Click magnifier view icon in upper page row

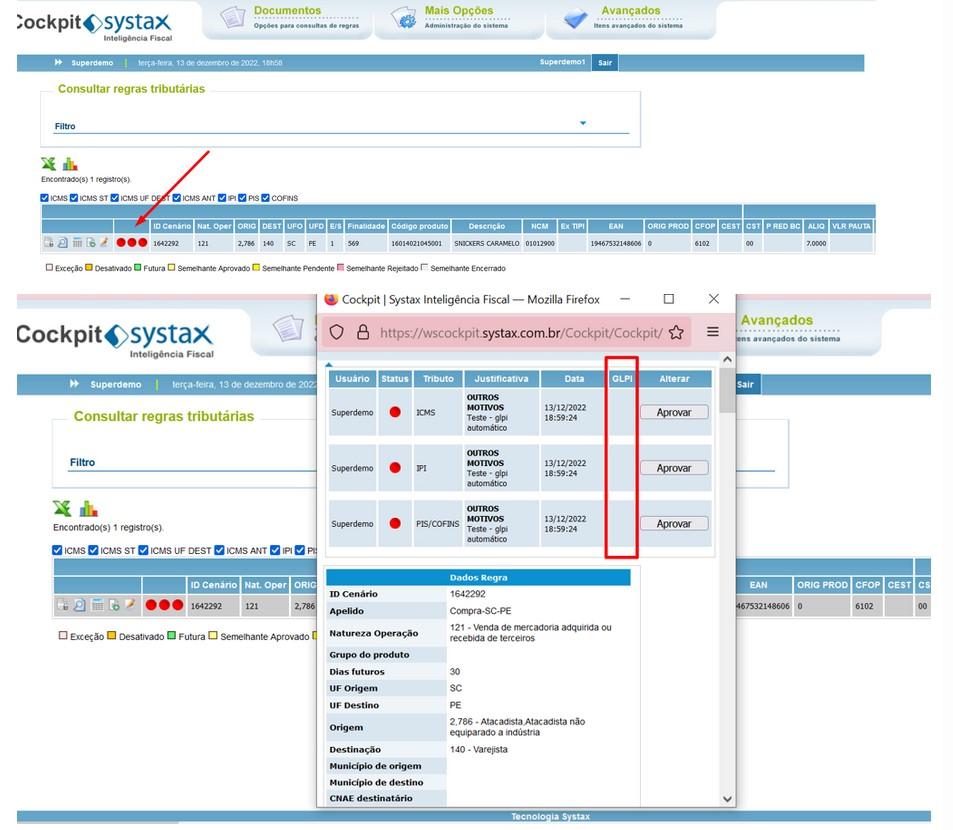pyautogui.click(x=63, y=242)
